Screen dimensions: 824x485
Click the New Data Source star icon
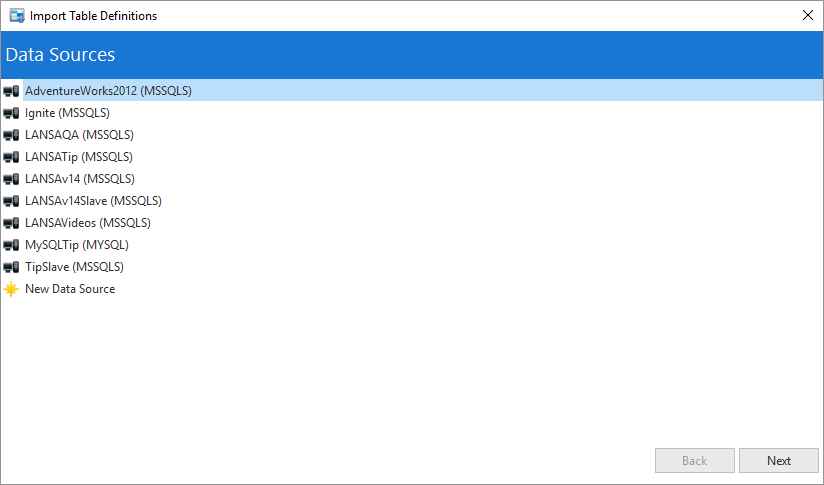tap(11, 289)
